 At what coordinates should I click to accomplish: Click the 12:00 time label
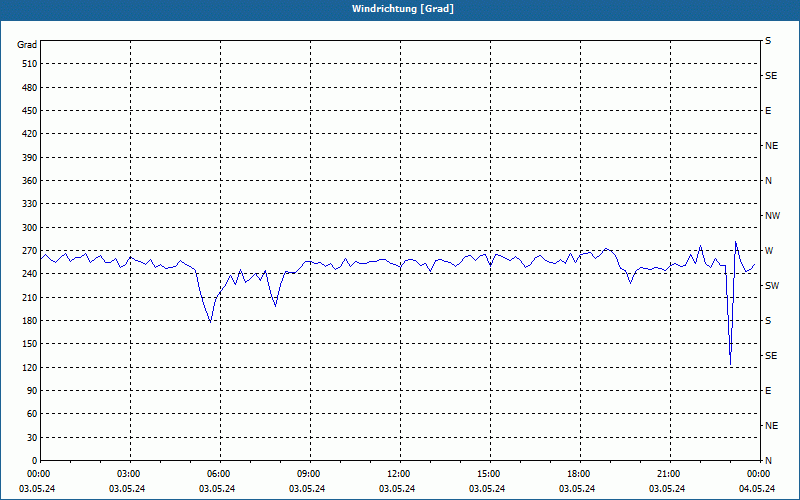(400, 474)
